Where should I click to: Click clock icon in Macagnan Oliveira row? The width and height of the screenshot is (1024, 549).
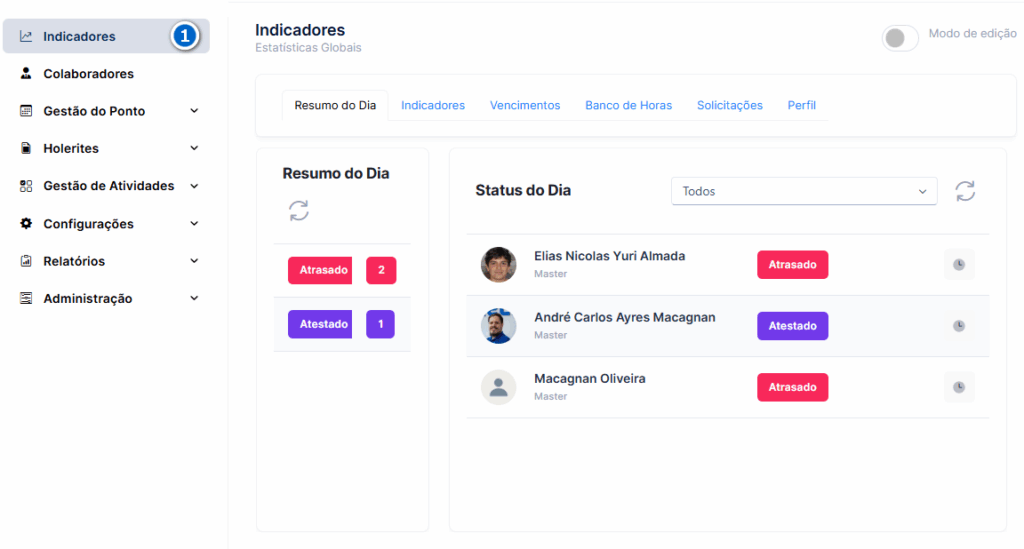(x=959, y=387)
